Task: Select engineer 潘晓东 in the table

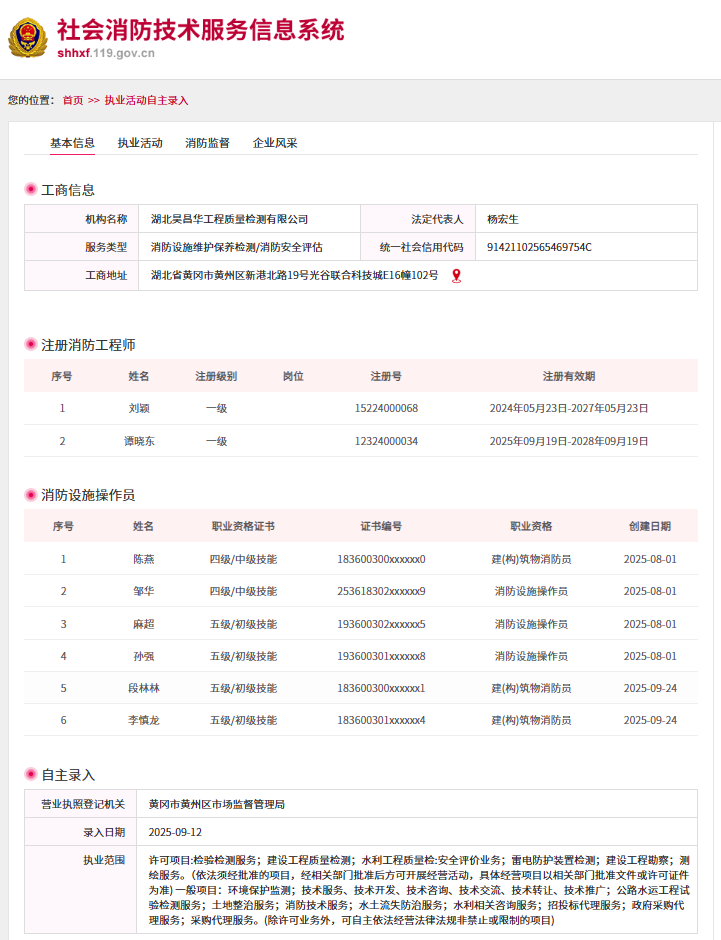Action: [139, 441]
